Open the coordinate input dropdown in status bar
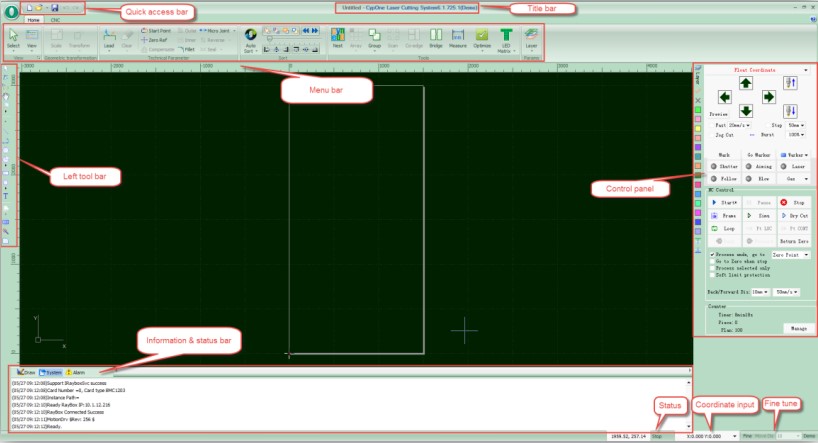This screenshot has height=443, width=818. pyautogui.click(x=736, y=436)
